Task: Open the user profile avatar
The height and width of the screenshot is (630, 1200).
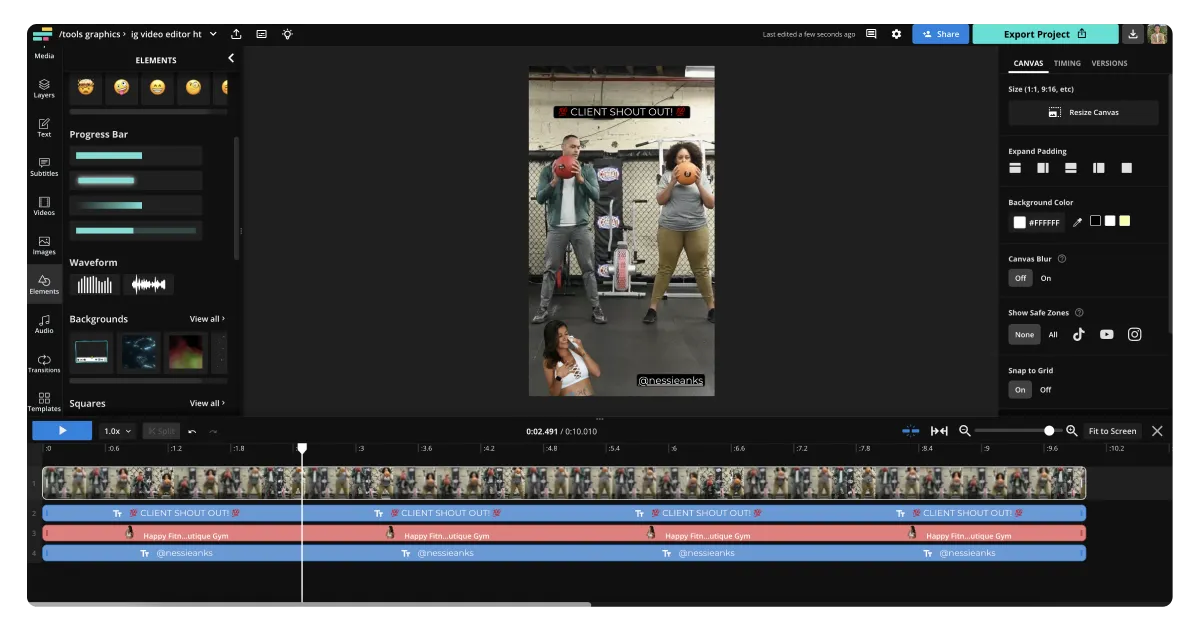Action: (x=1158, y=34)
